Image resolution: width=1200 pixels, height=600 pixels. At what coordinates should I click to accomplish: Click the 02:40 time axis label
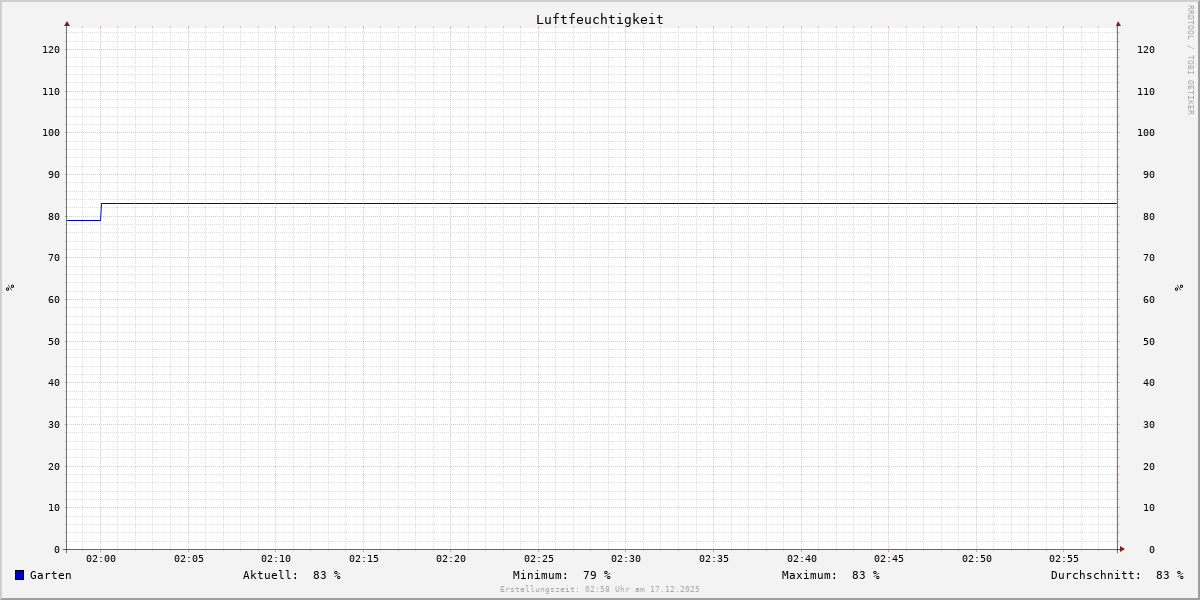pos(802,559)
